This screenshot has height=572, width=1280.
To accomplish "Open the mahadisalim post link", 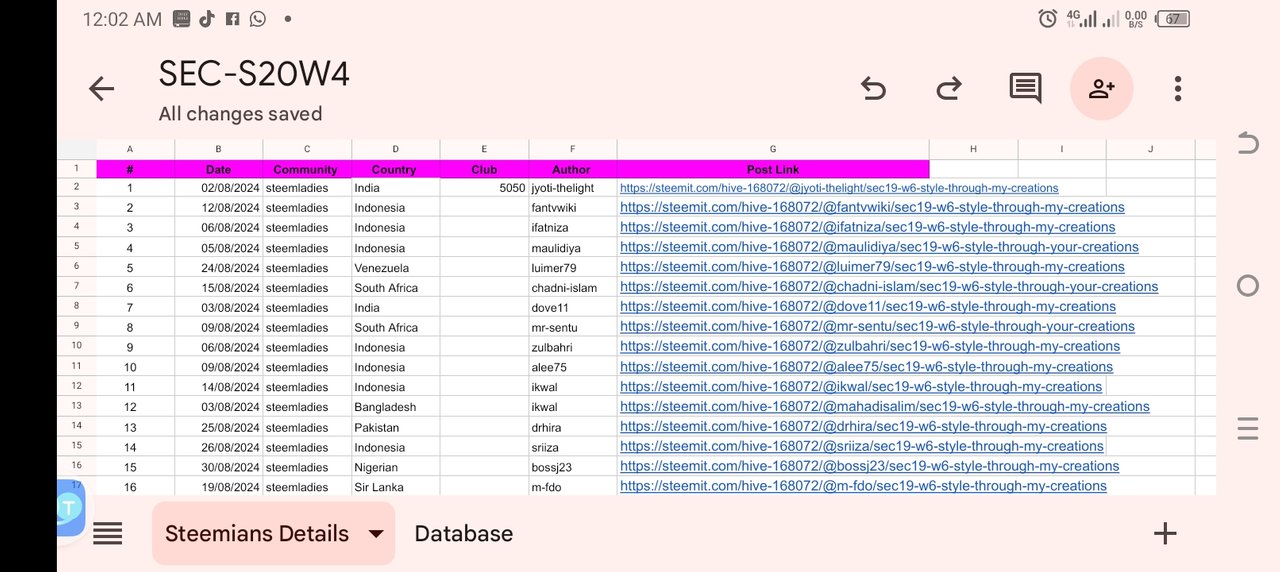I will click(885, 407).
